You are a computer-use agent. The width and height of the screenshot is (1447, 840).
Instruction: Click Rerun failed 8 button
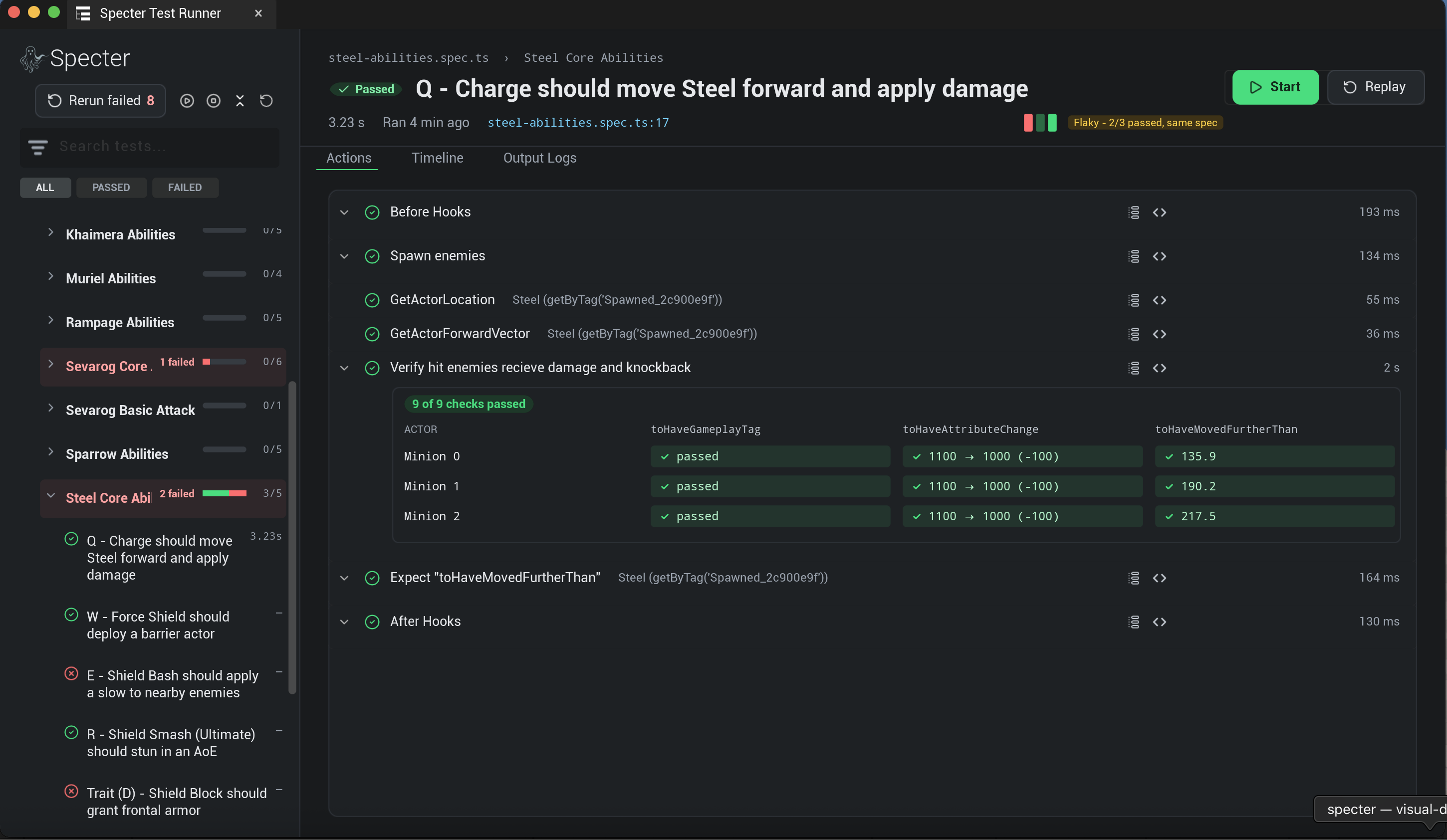(x=100, y=101)
